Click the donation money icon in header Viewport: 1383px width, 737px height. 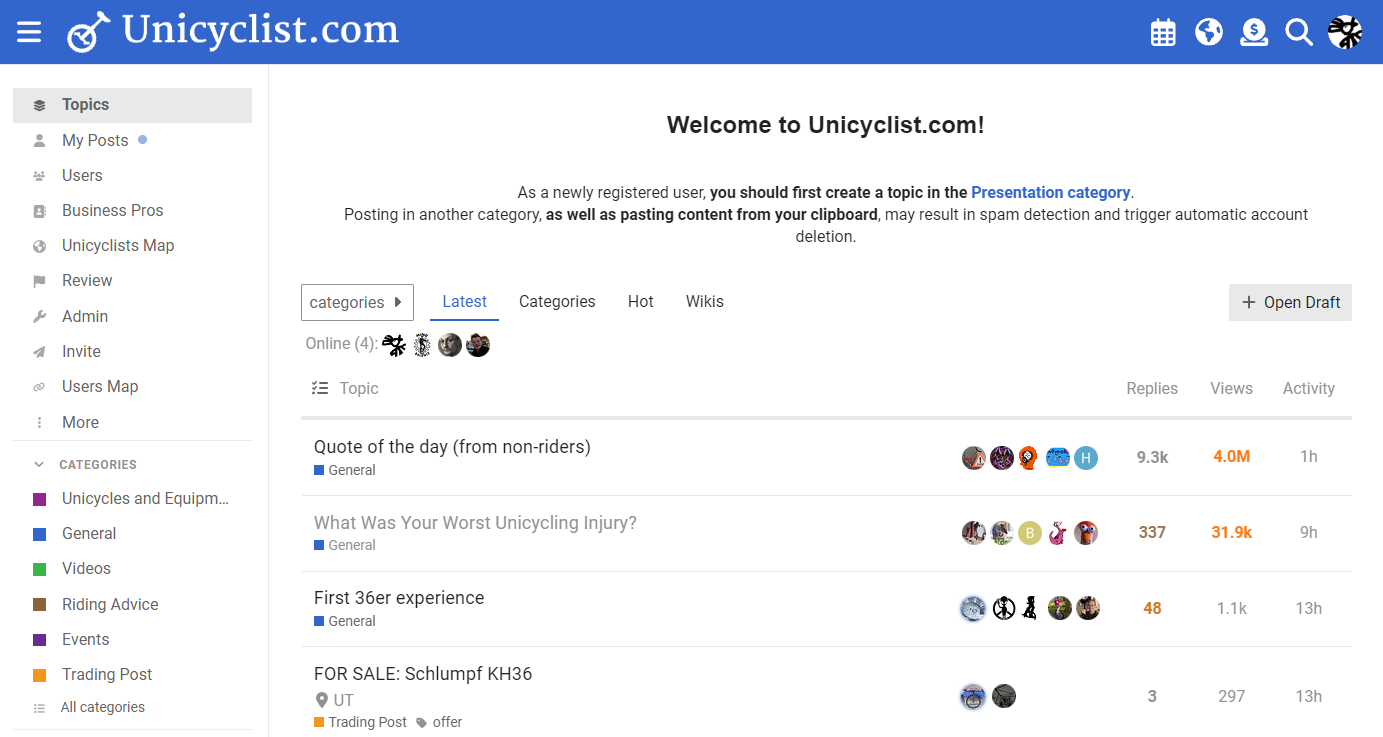pos(1254,32)
